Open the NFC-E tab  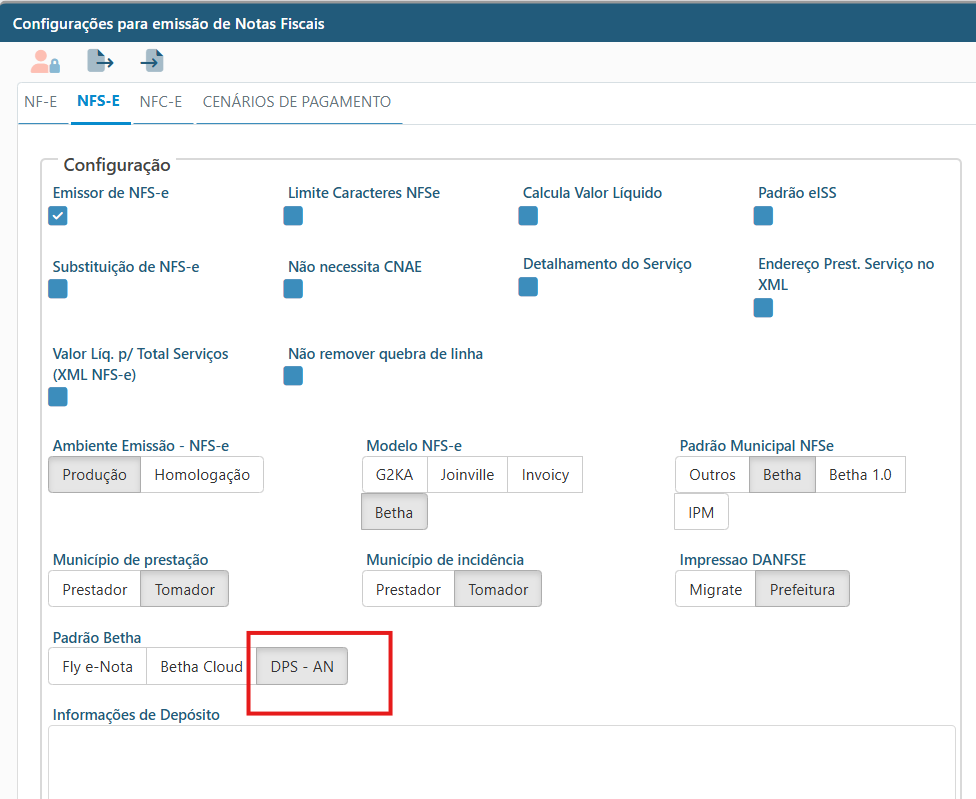click(x=160, y=102)
